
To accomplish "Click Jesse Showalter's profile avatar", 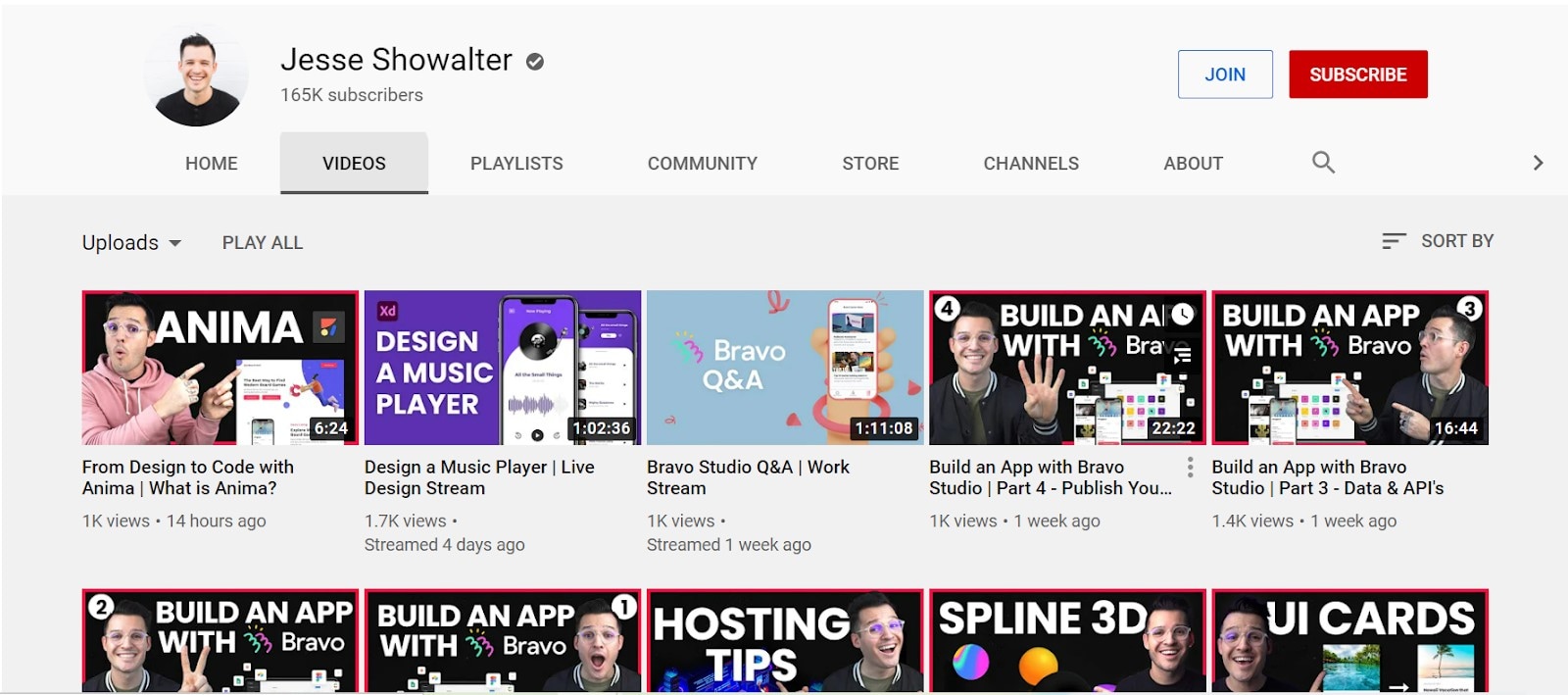I will coord(197,75).
